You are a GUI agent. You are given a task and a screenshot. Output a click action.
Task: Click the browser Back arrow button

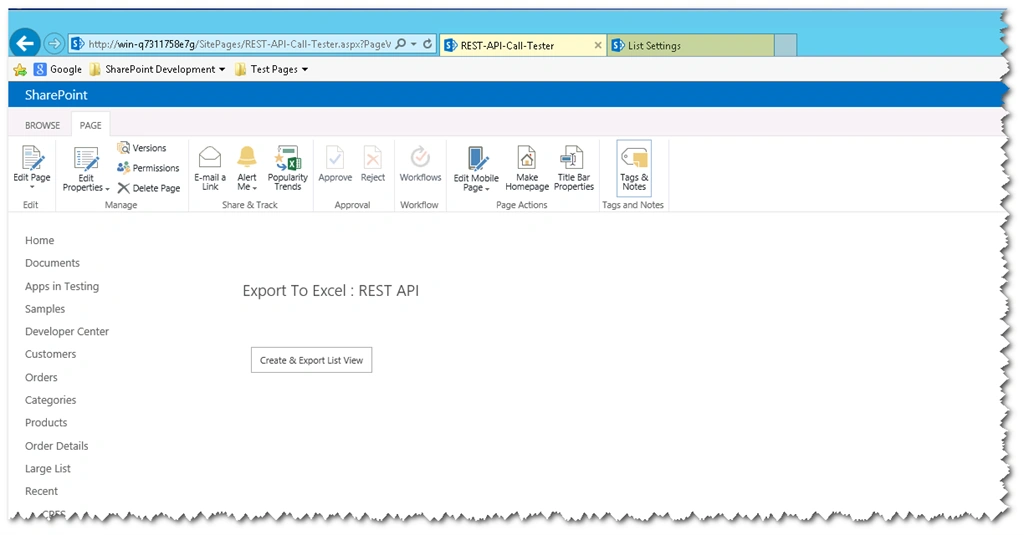pyautogui.click(x=25, y=44)
